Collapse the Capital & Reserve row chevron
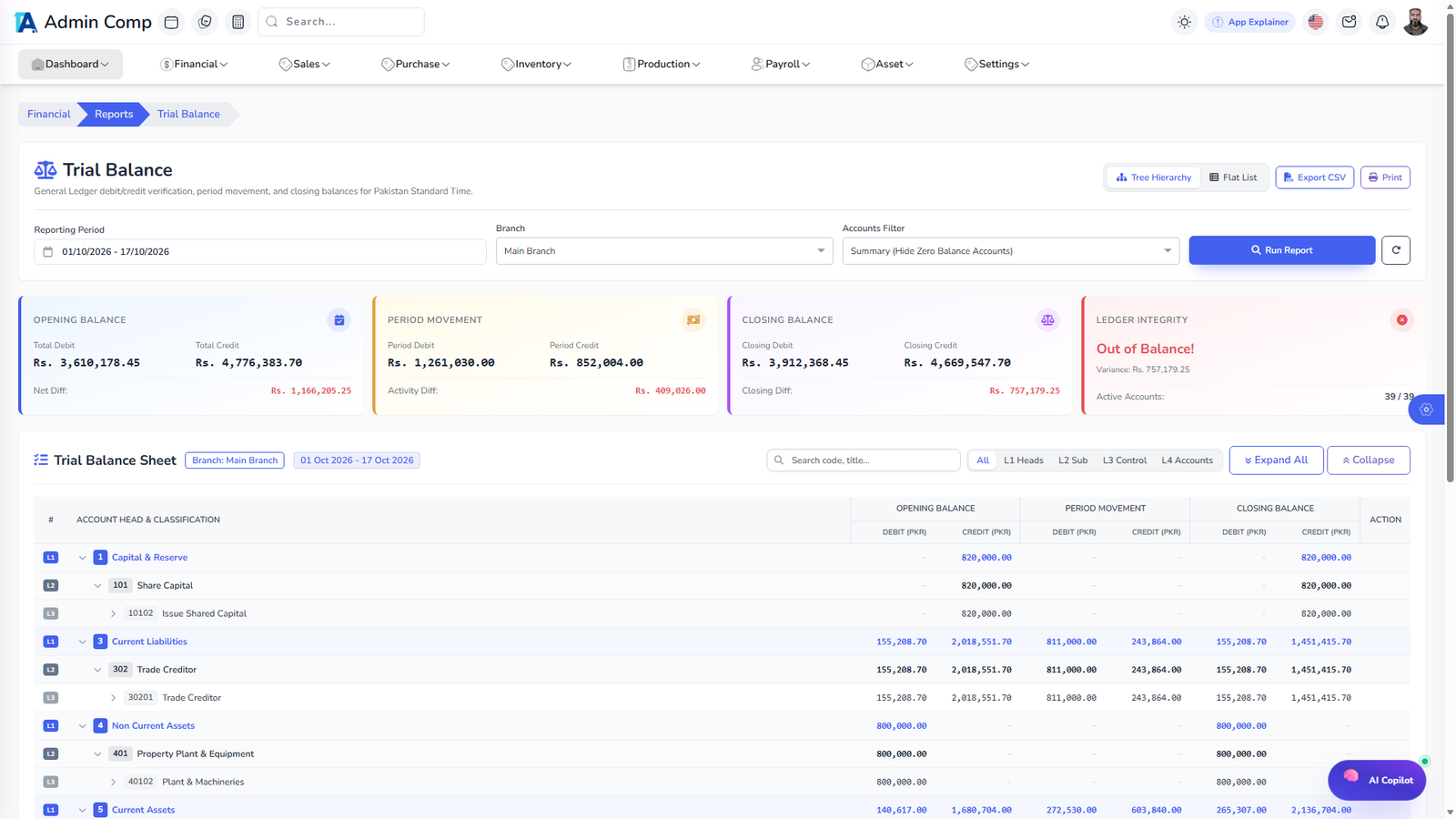The height and width of the screenshot is (819, 1456). (x=82, y=558)
